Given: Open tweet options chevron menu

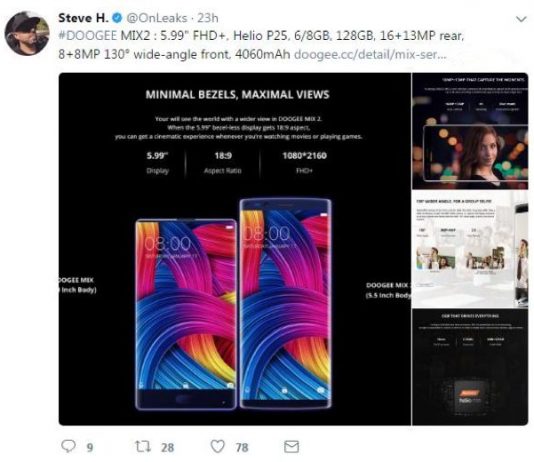Looking at the screenshot, I should [521, 19].
